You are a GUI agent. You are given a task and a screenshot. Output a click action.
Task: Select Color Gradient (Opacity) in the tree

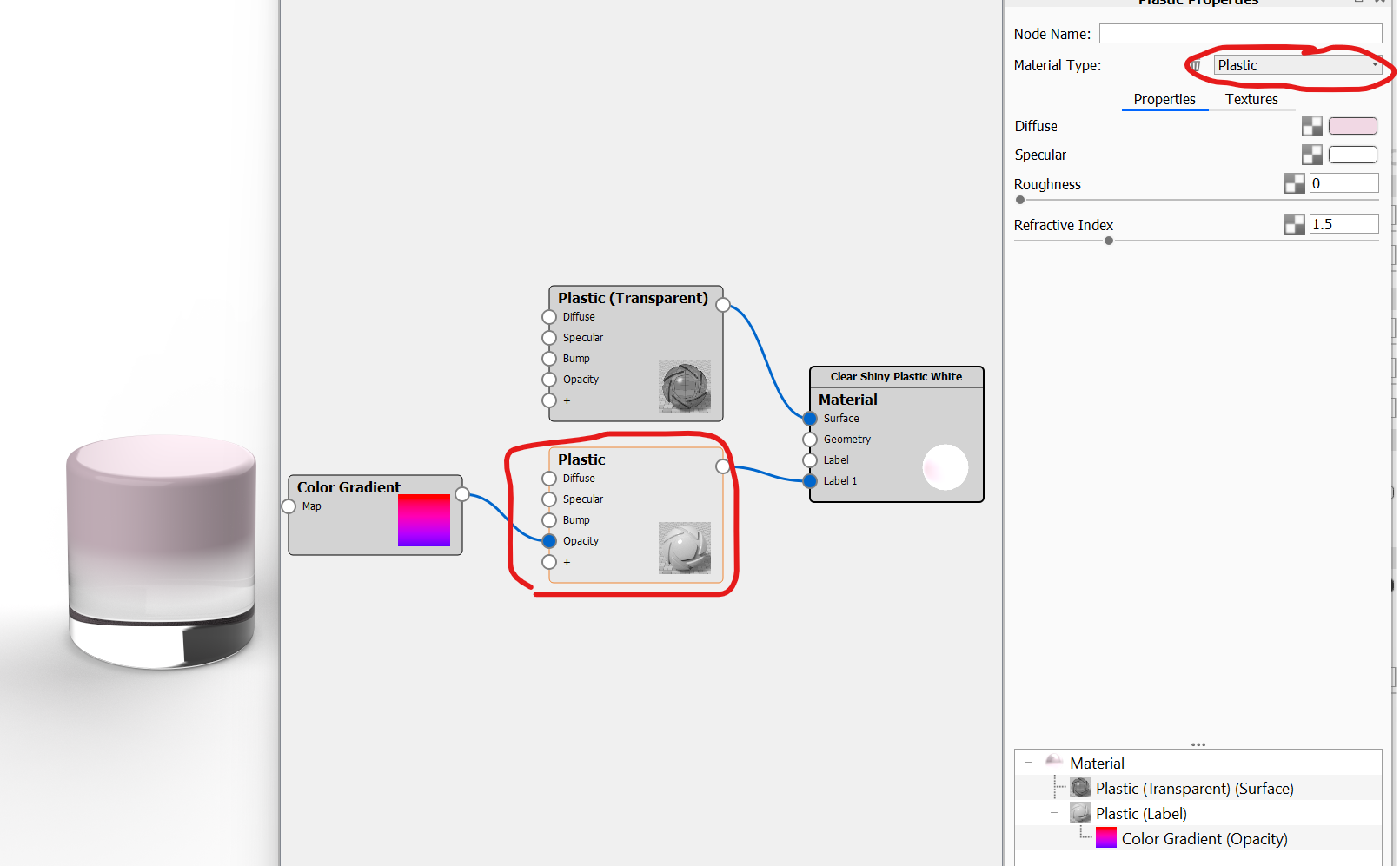pos(1204,838)
